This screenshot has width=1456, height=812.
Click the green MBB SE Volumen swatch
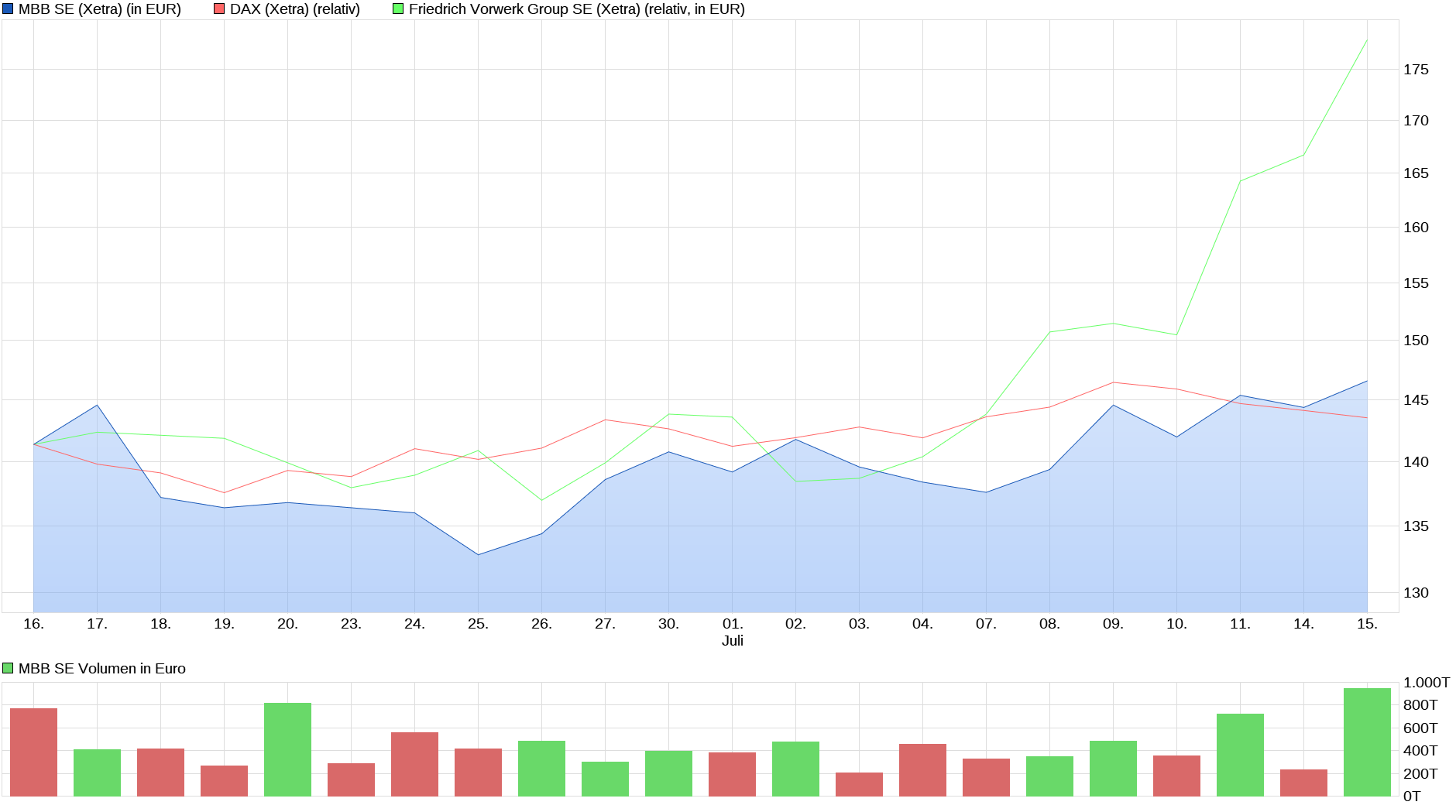(x=9, y=669)
